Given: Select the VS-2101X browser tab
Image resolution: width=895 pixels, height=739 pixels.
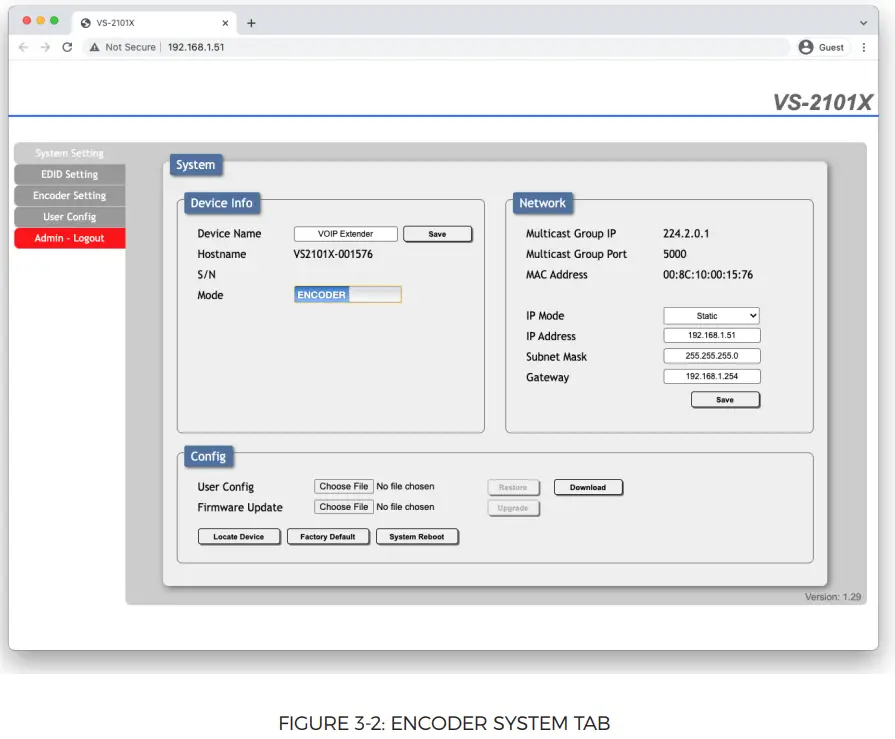Looking at the screenshot, I should pos(154,23).
